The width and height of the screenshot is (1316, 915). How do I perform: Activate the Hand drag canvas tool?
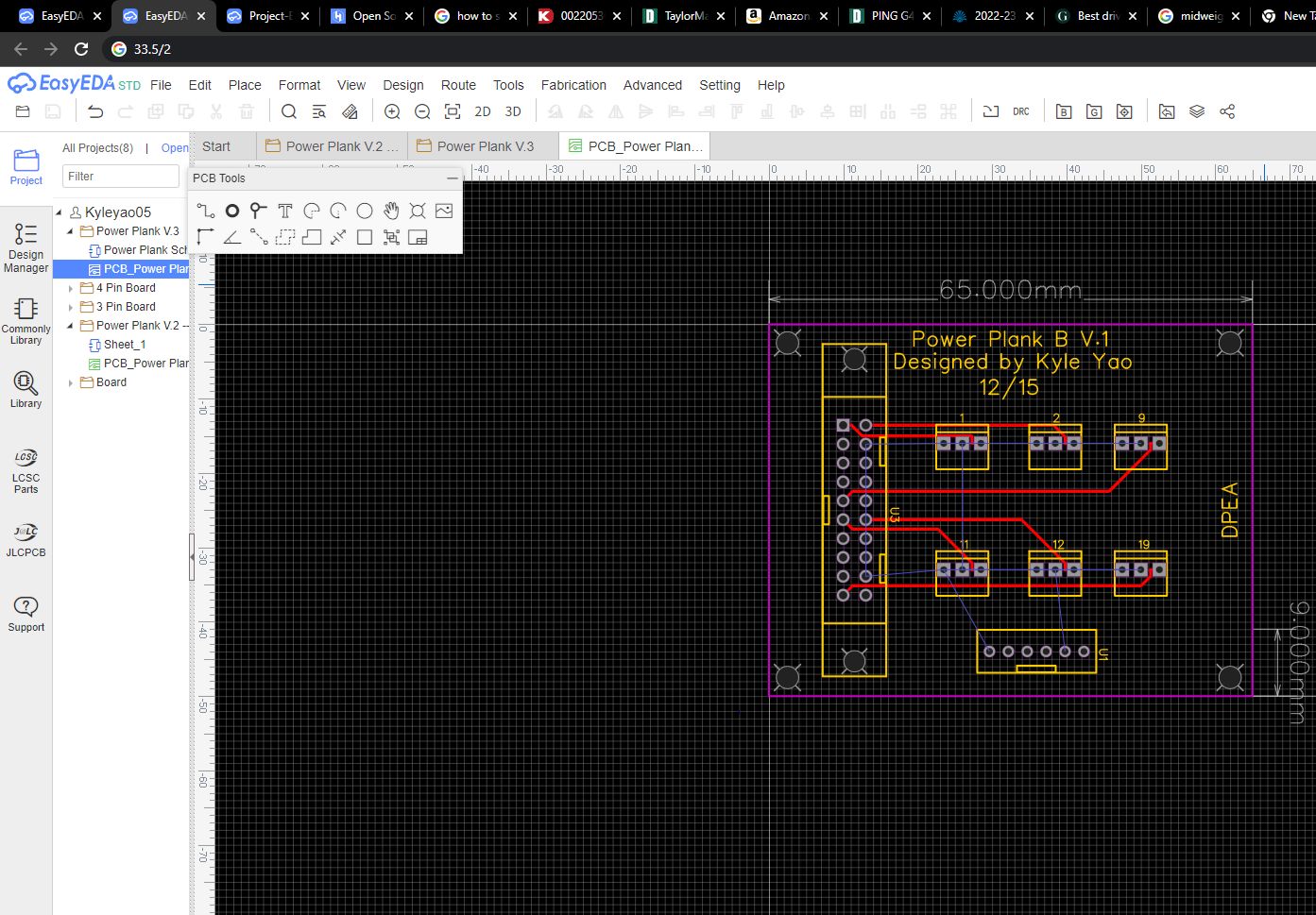391,211
